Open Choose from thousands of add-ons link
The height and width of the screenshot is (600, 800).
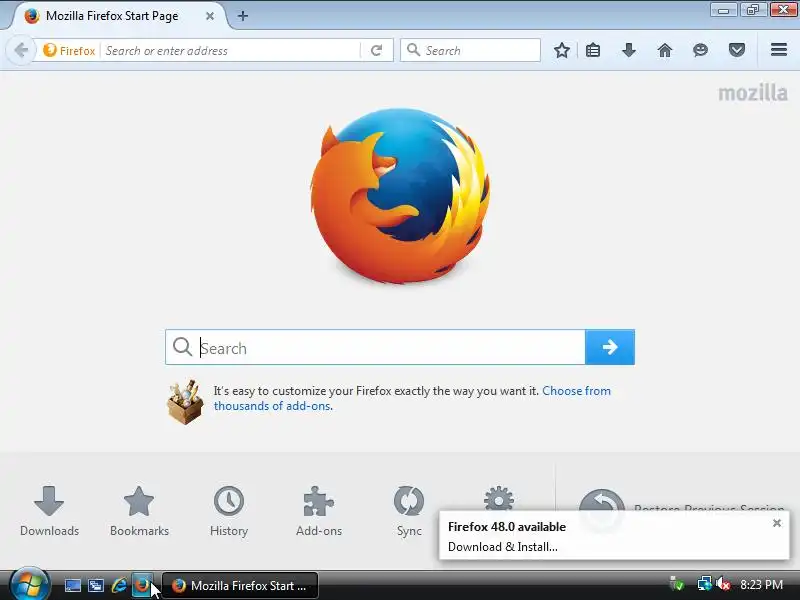(x=412, y=398)
